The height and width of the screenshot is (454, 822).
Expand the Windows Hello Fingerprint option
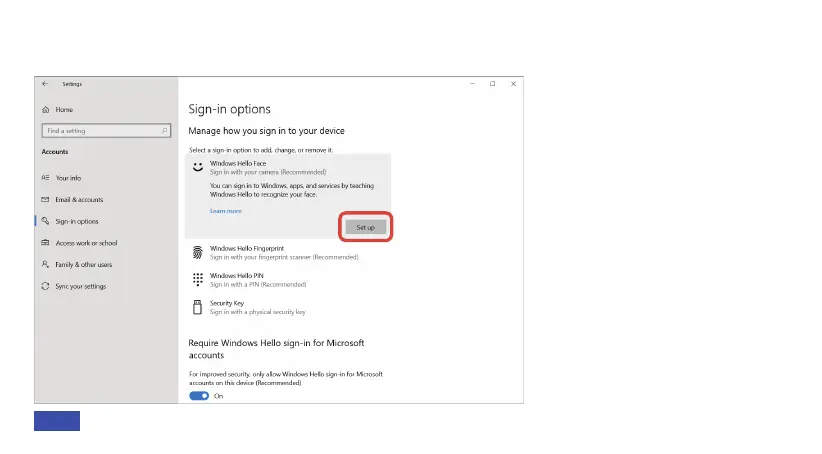[x=288, y=253]
